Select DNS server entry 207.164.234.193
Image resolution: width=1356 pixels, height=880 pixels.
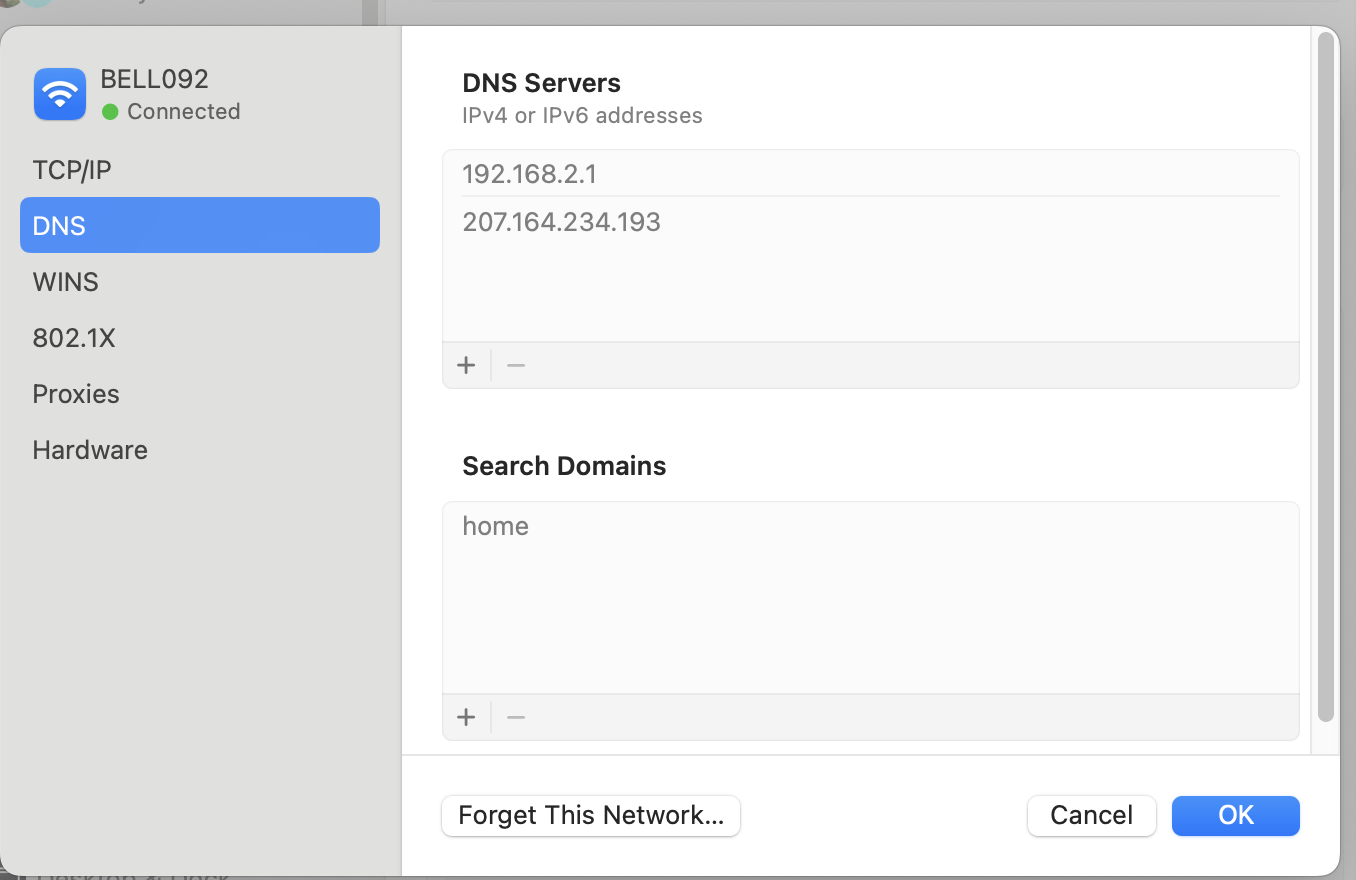pyautogui.click(x=871, y=221)
